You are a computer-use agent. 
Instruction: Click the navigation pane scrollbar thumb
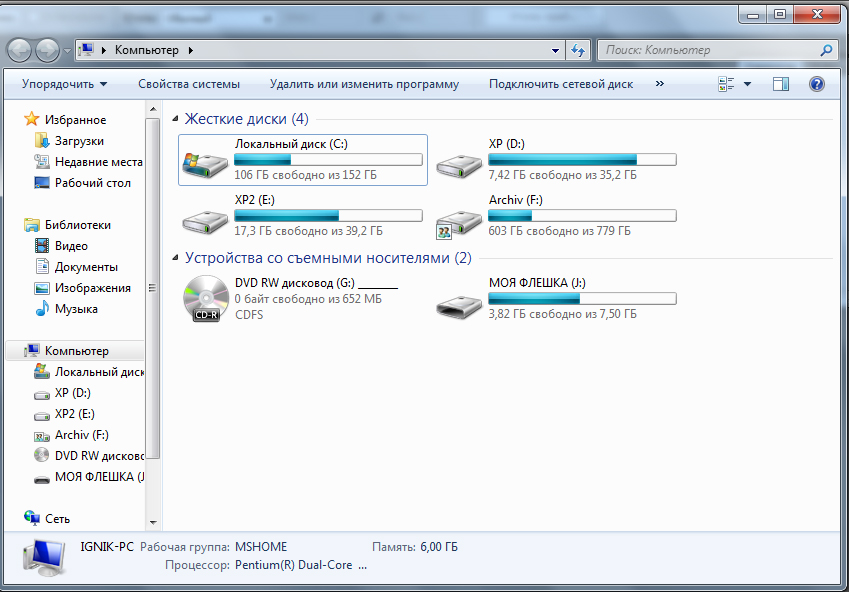[x=153, y=289]
